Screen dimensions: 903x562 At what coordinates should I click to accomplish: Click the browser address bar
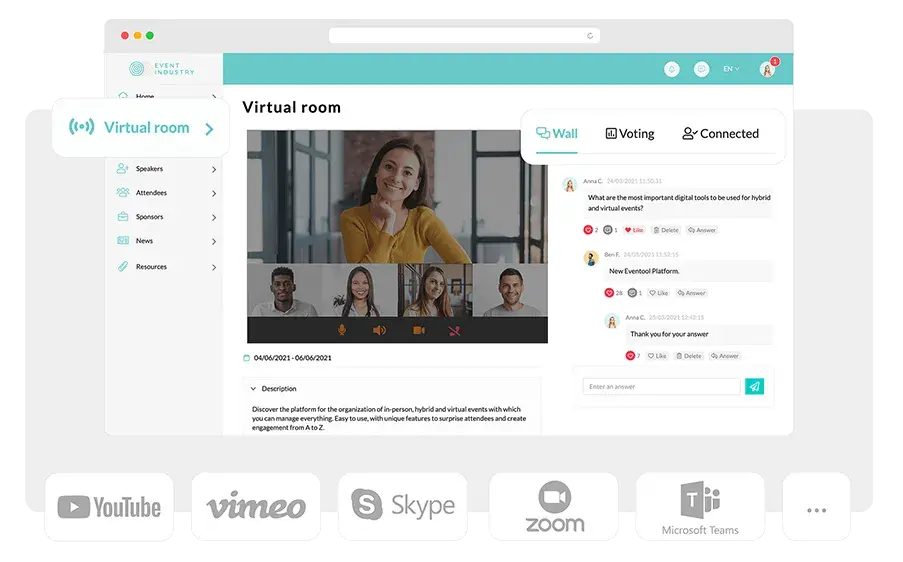pos(464,36)
